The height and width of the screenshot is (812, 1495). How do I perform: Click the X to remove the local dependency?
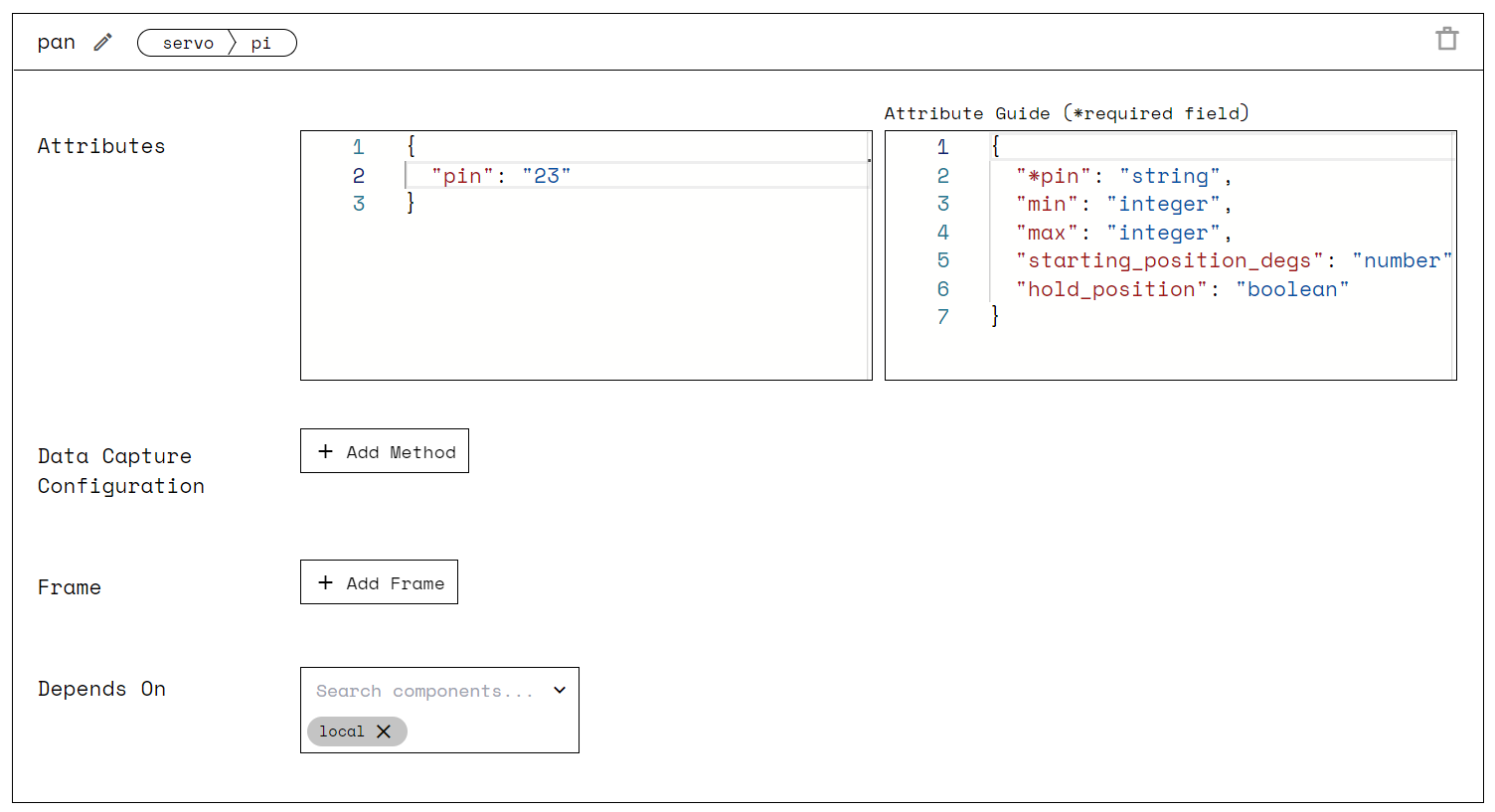click(x=385, y=731)
